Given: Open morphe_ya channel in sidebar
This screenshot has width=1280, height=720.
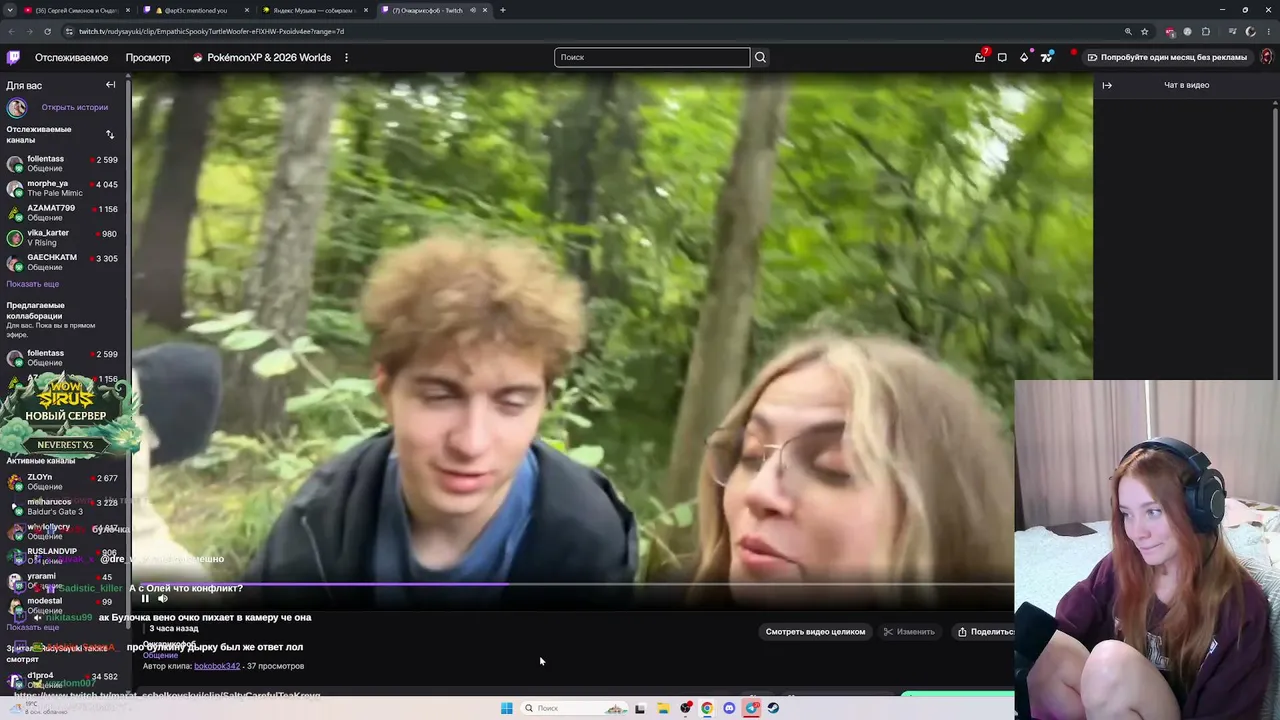Looking at the screenshot, I should click(x=62, y=188).
